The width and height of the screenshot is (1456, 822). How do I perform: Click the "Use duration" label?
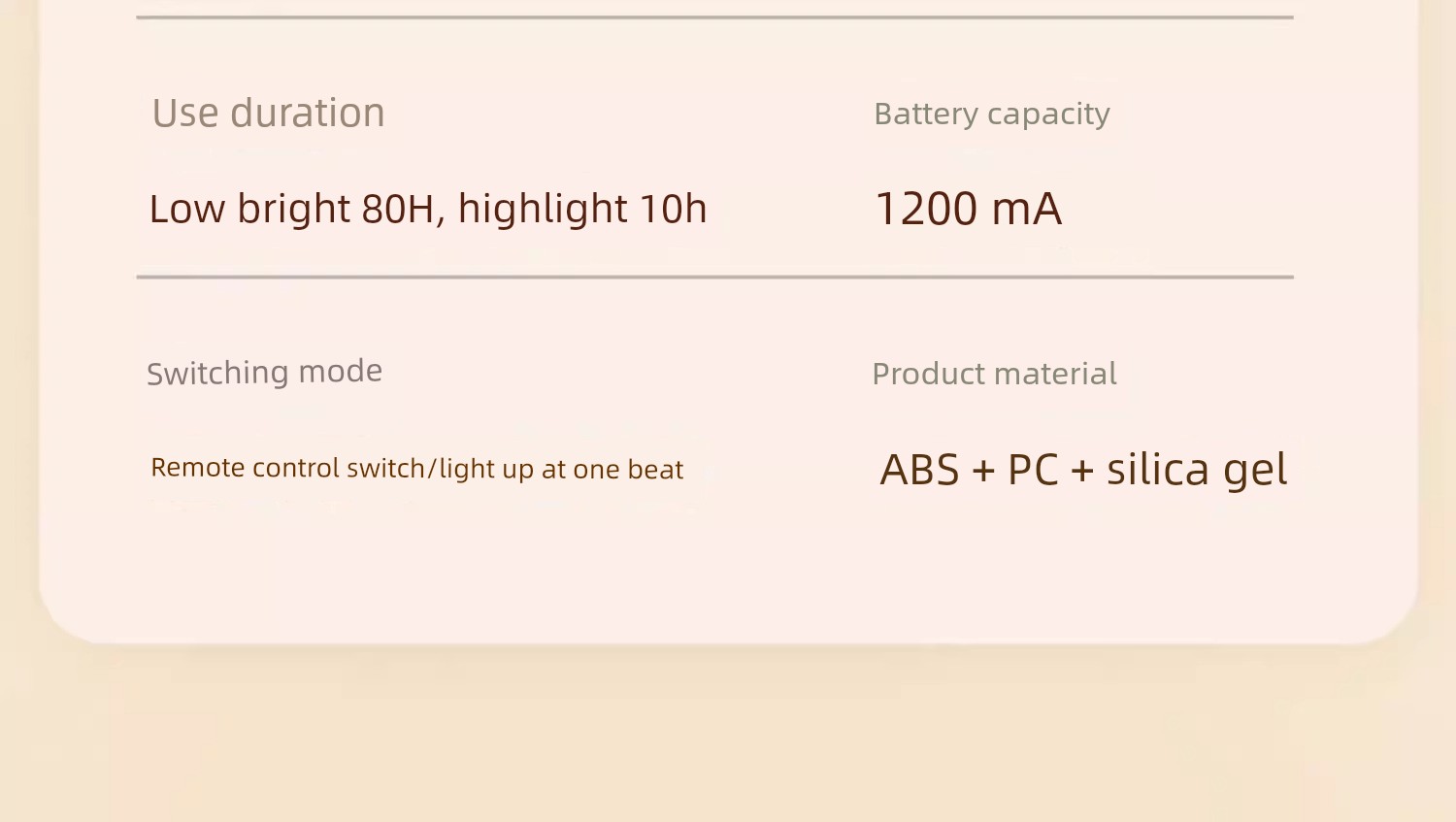tap(268, 114)
